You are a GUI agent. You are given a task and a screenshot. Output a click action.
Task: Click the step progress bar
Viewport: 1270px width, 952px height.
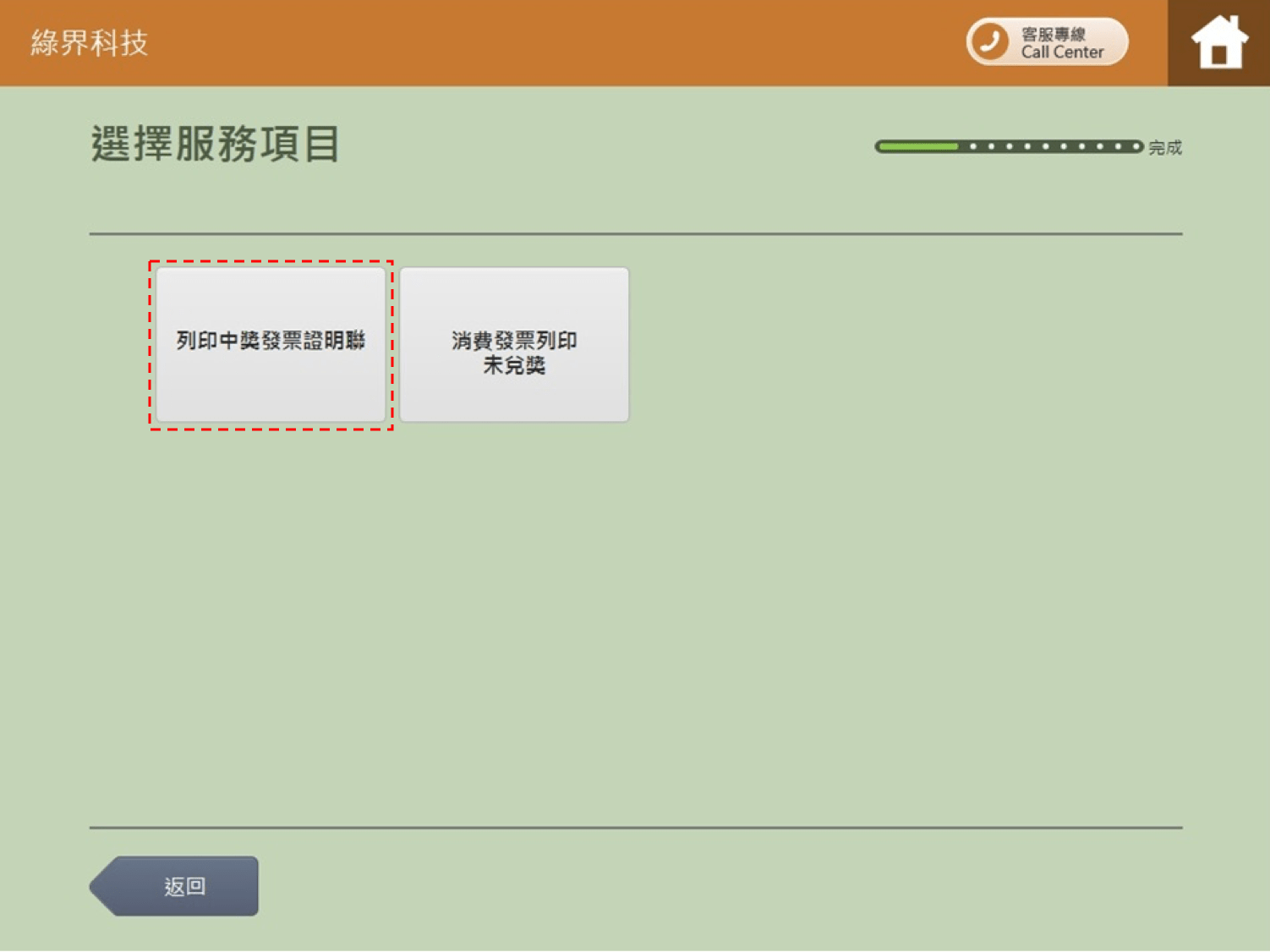point(1009,146)
